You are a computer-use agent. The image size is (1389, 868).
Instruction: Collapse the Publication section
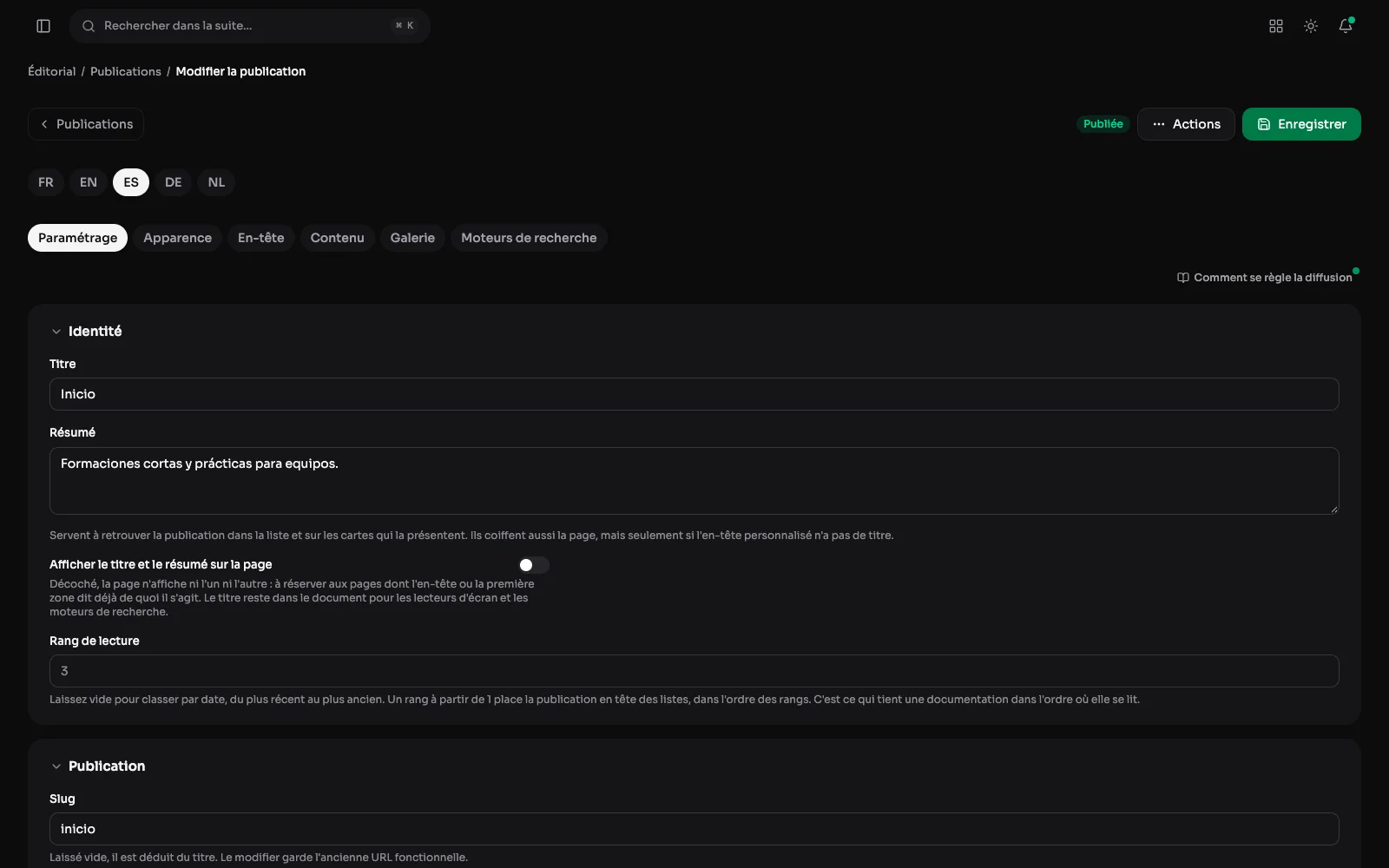point(97,766)
